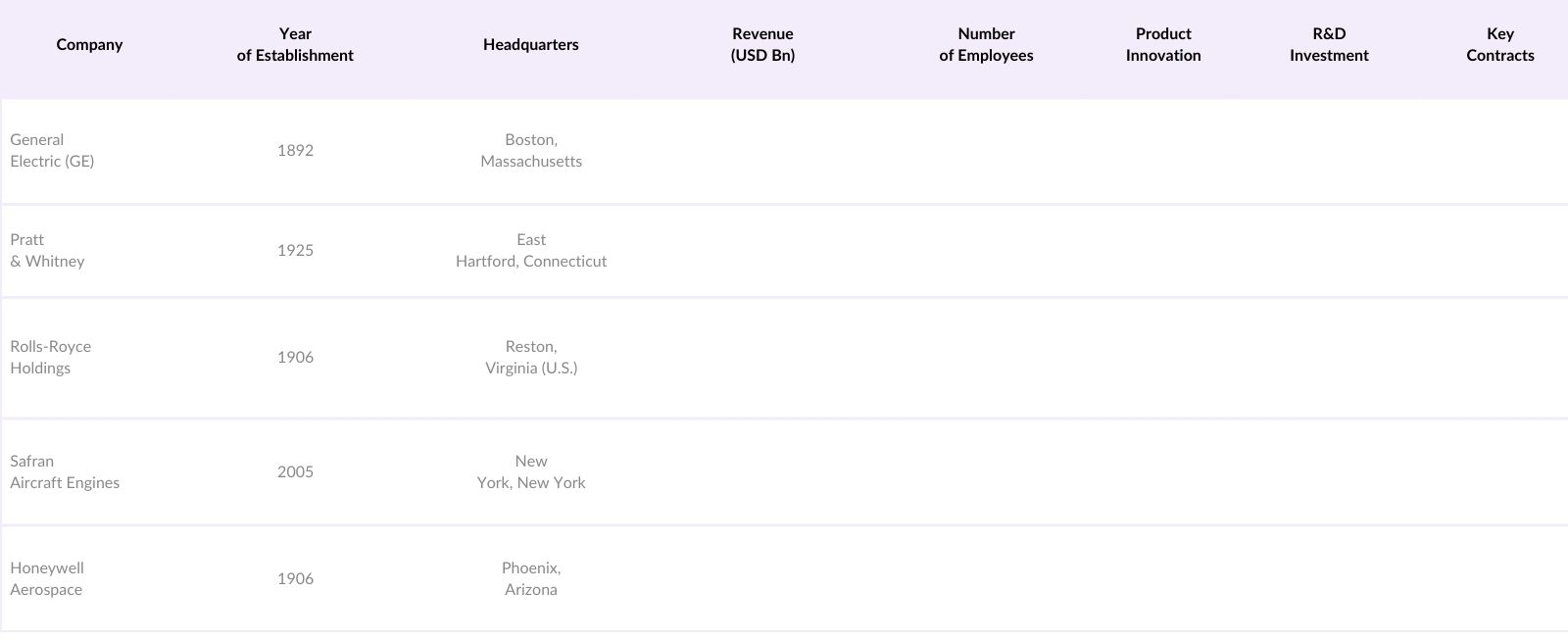Click the Key Contracts column header
The height and width of the screenshot is (640, 1568).
tap(1499, 45)
